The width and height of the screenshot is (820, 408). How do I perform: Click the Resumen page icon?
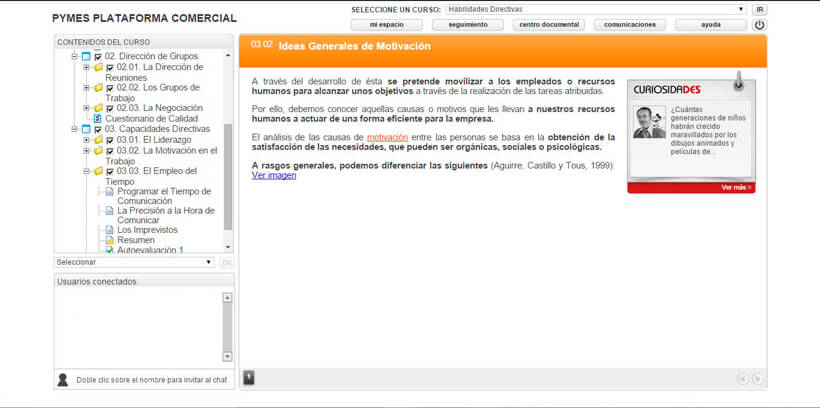pos(109,241)
